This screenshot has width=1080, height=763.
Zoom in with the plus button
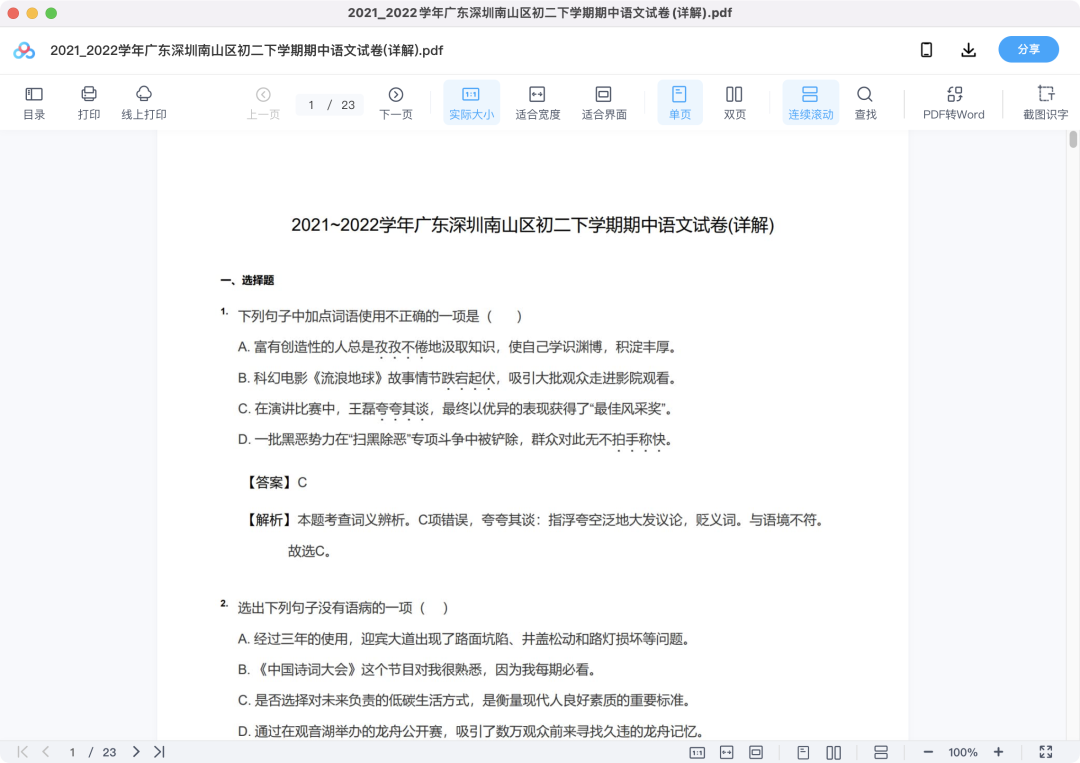pos(998,752)
